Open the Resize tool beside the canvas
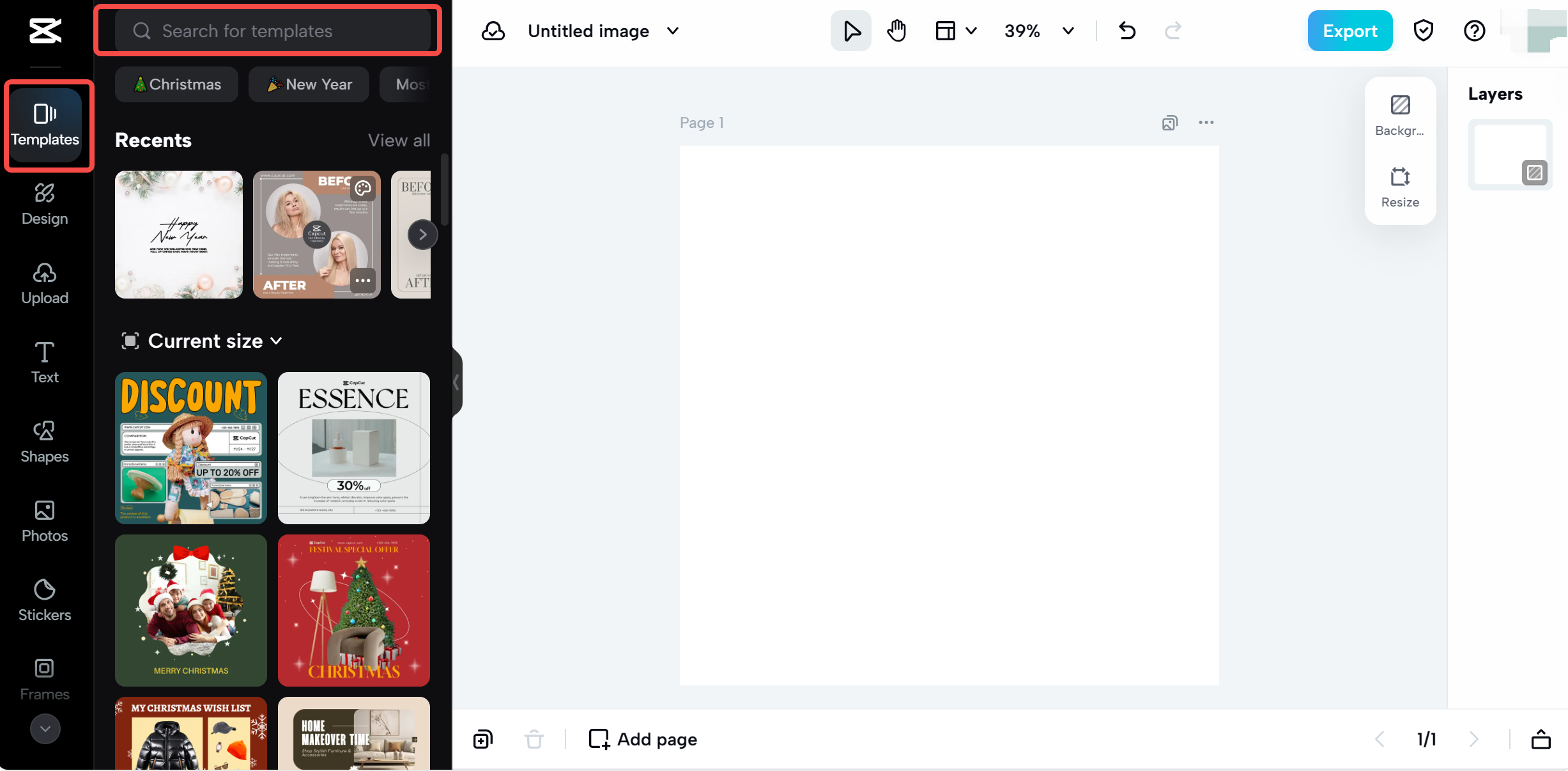The height and width of the screenshot is (771, 1568). pyautogui.click(x=1399, y=186)
